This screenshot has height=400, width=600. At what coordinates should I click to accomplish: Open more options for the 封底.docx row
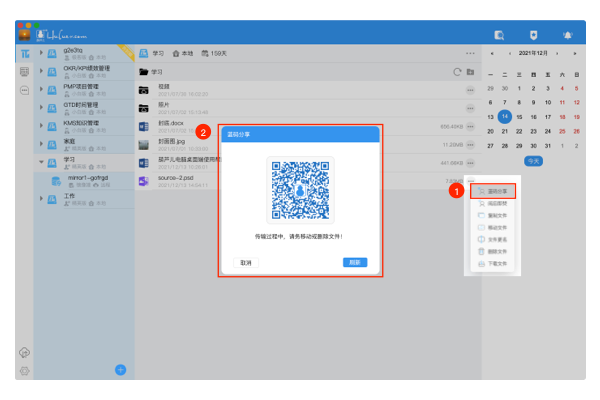pos(470,126)
